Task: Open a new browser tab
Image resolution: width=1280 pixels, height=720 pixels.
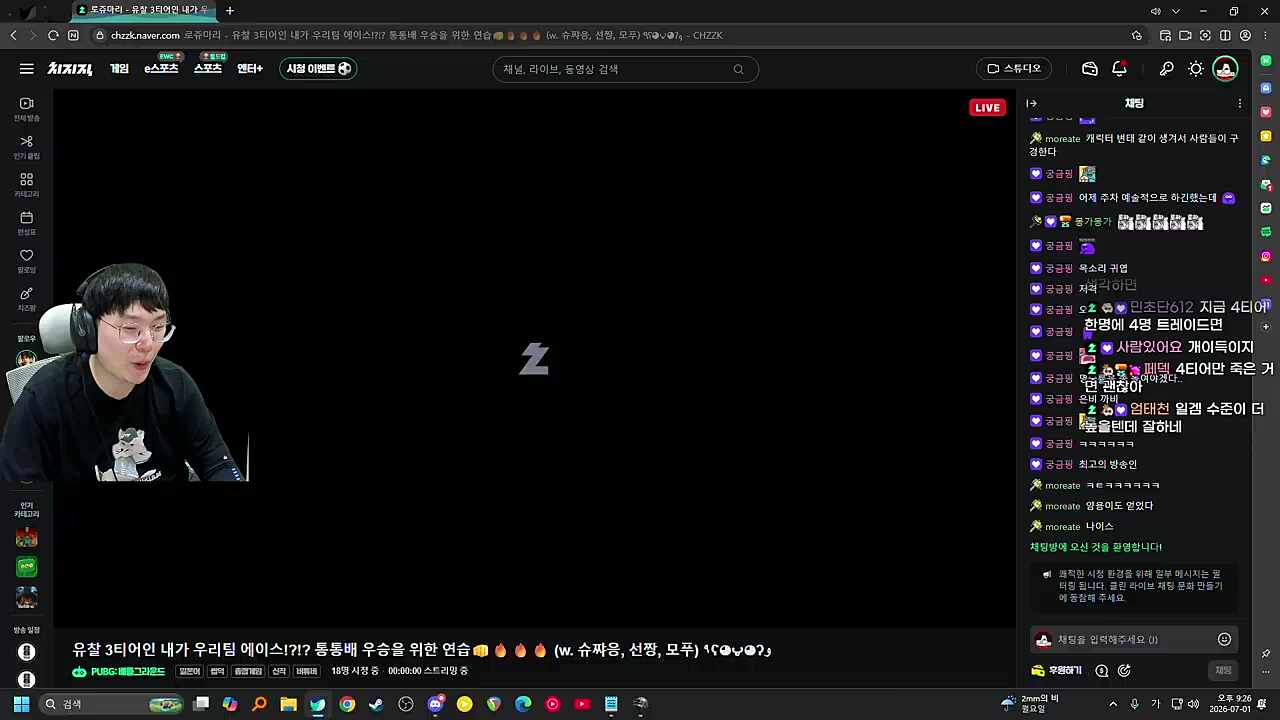Action: (230, 11)
